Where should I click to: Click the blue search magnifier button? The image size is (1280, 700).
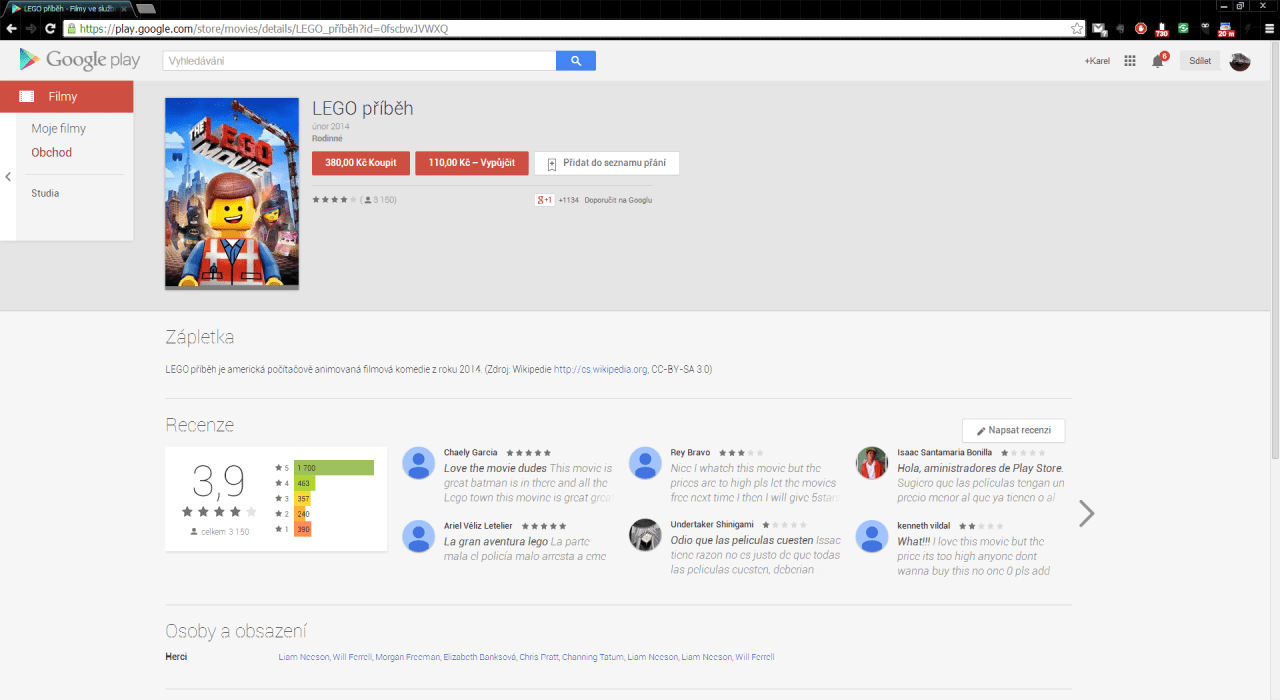(576, 61)
